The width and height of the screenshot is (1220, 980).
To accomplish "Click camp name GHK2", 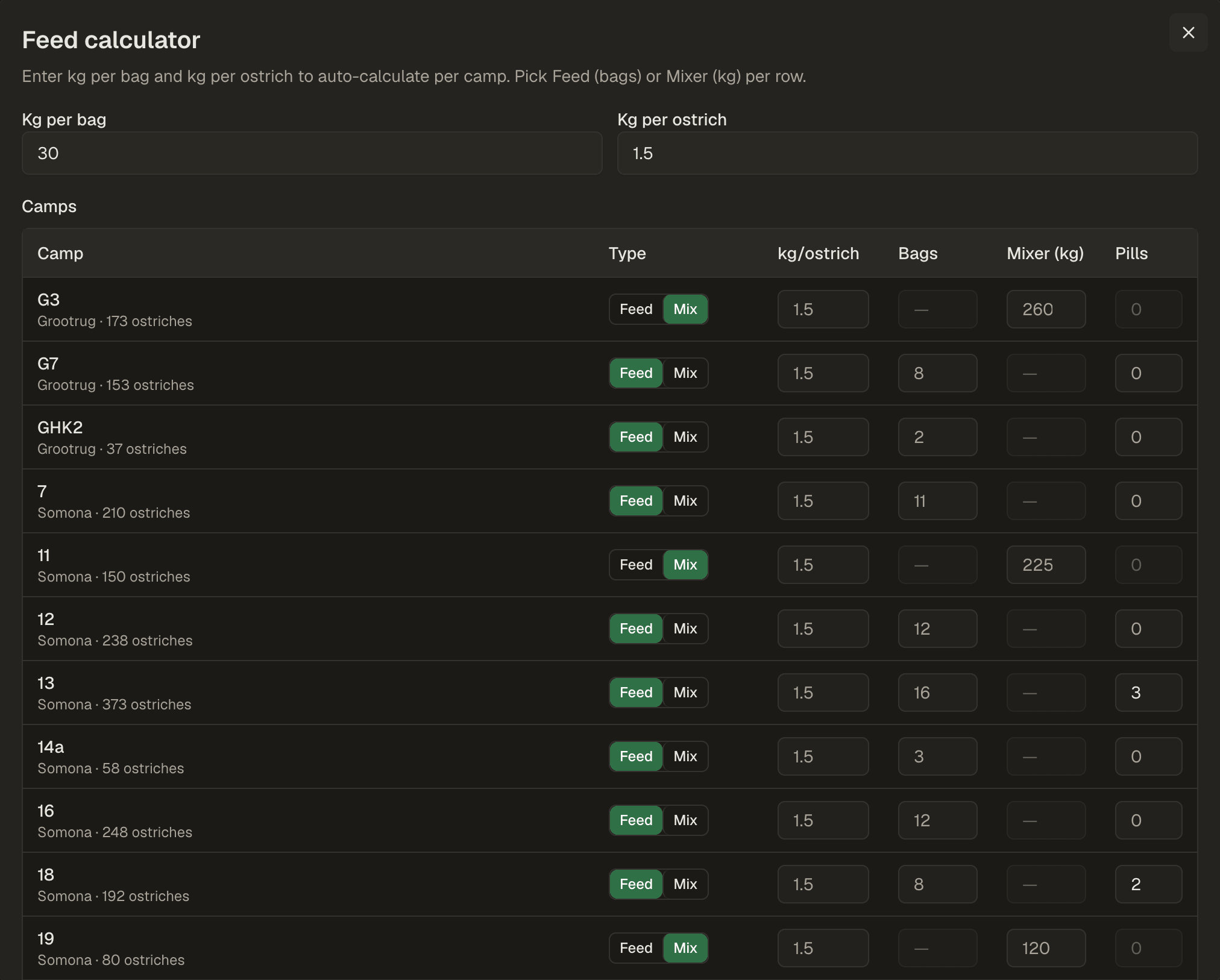I will point(60,427).
